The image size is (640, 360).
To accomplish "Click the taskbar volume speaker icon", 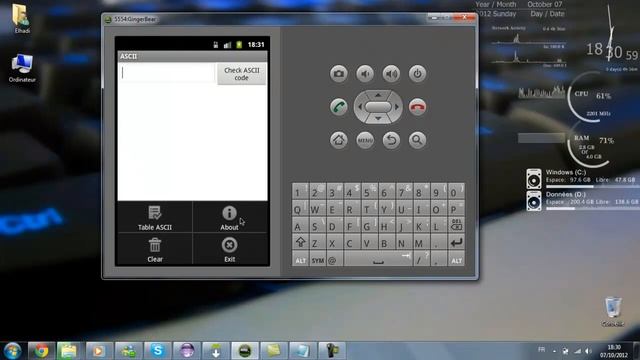I will click(588, 351).
